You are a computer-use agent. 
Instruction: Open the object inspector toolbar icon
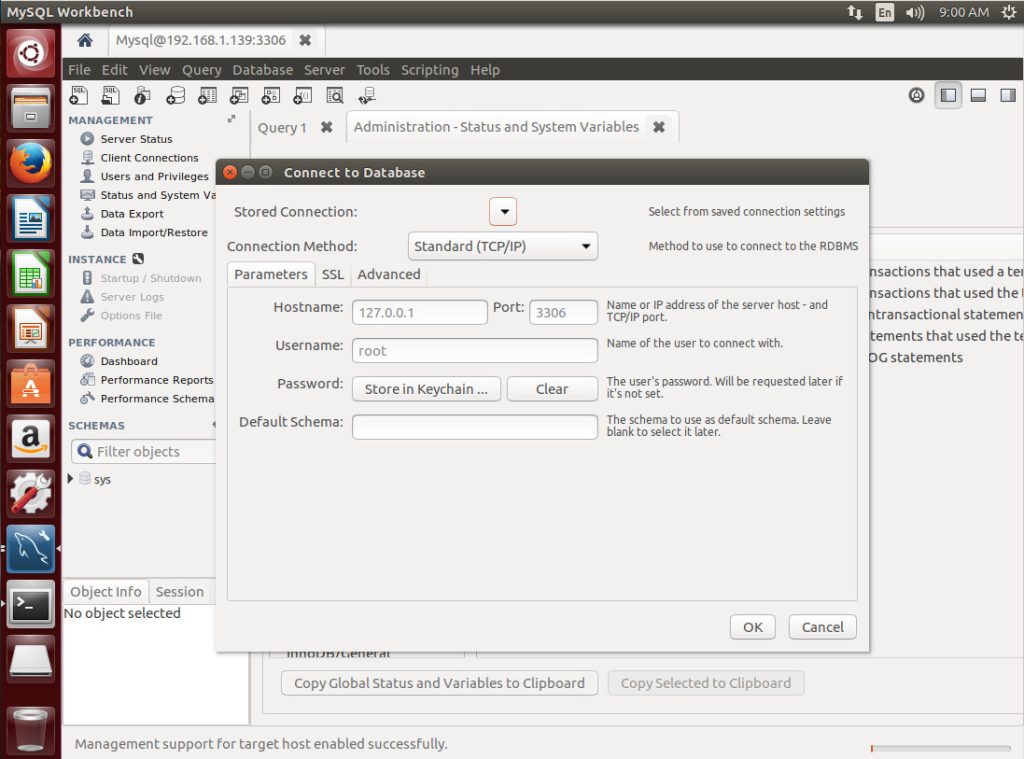point(143,96)
